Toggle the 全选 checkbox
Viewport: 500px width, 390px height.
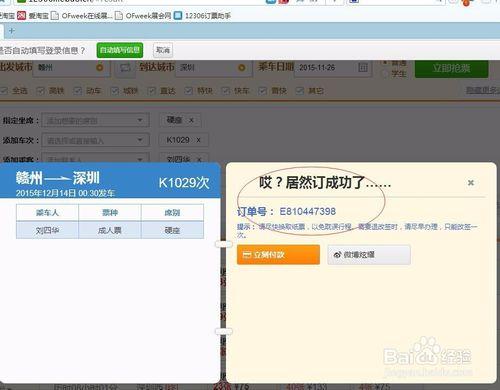click(5, 90)
